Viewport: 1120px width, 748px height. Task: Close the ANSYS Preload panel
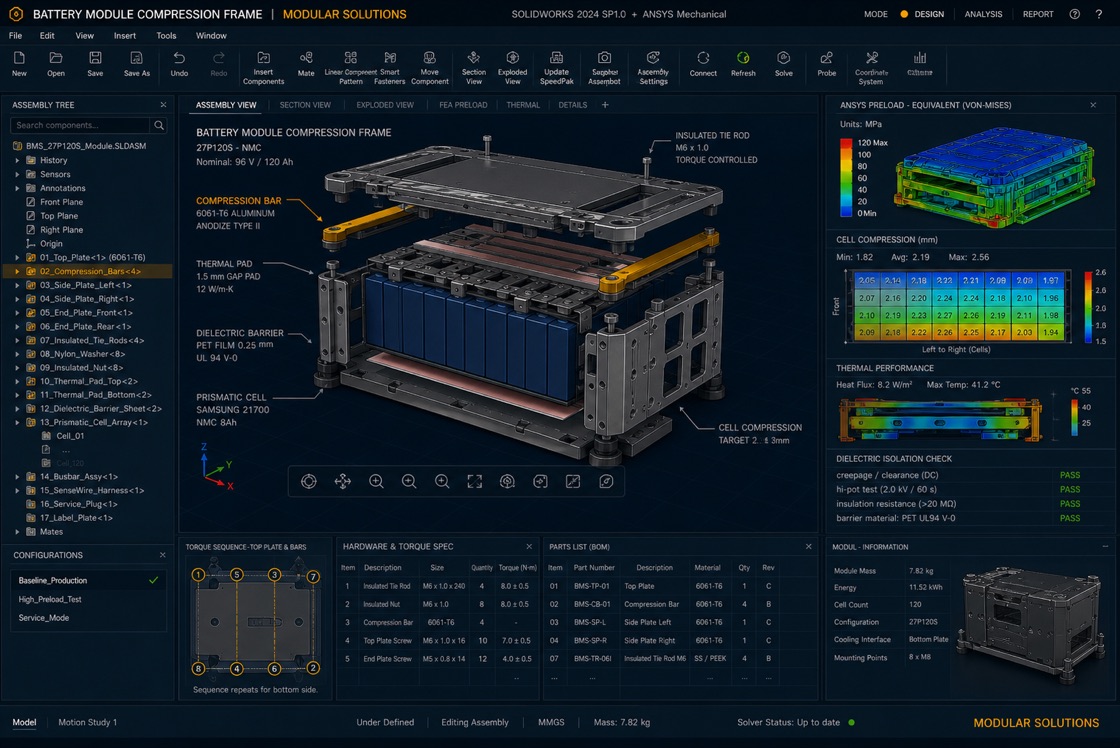[x=1093, y=105]
